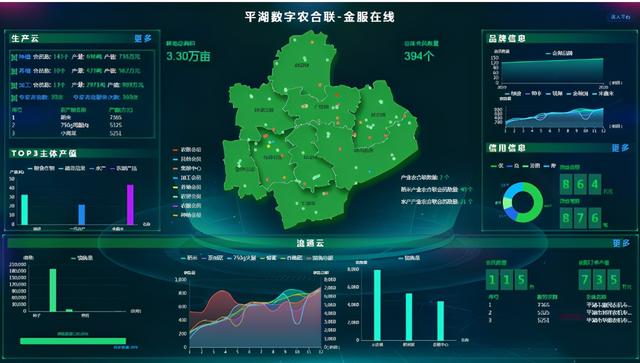Screen dimensions: 640x363
Task: Click the third row icon in 生产云 list
Action: (14, 85)
